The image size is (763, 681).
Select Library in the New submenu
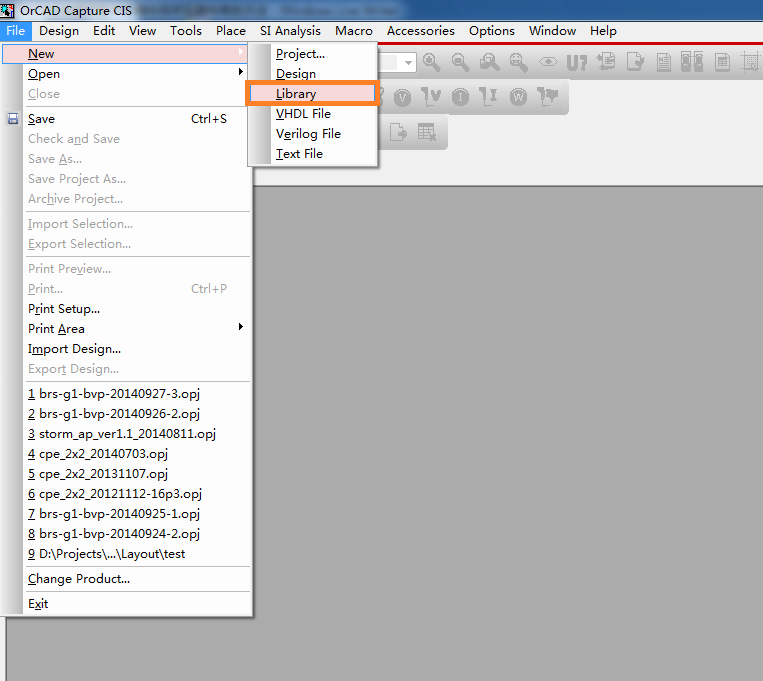coord(313,93)
